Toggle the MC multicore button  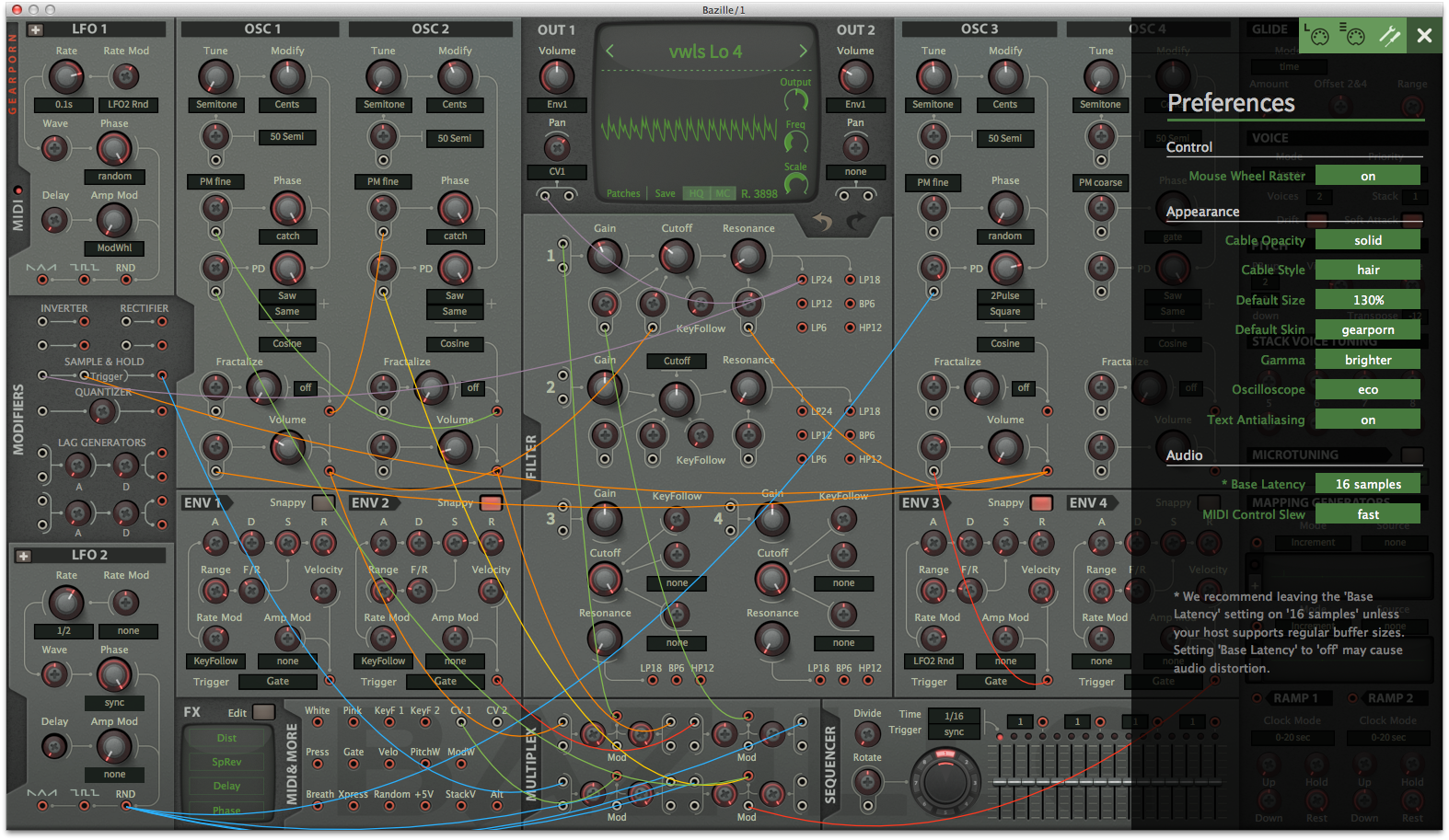pos(723,193)
